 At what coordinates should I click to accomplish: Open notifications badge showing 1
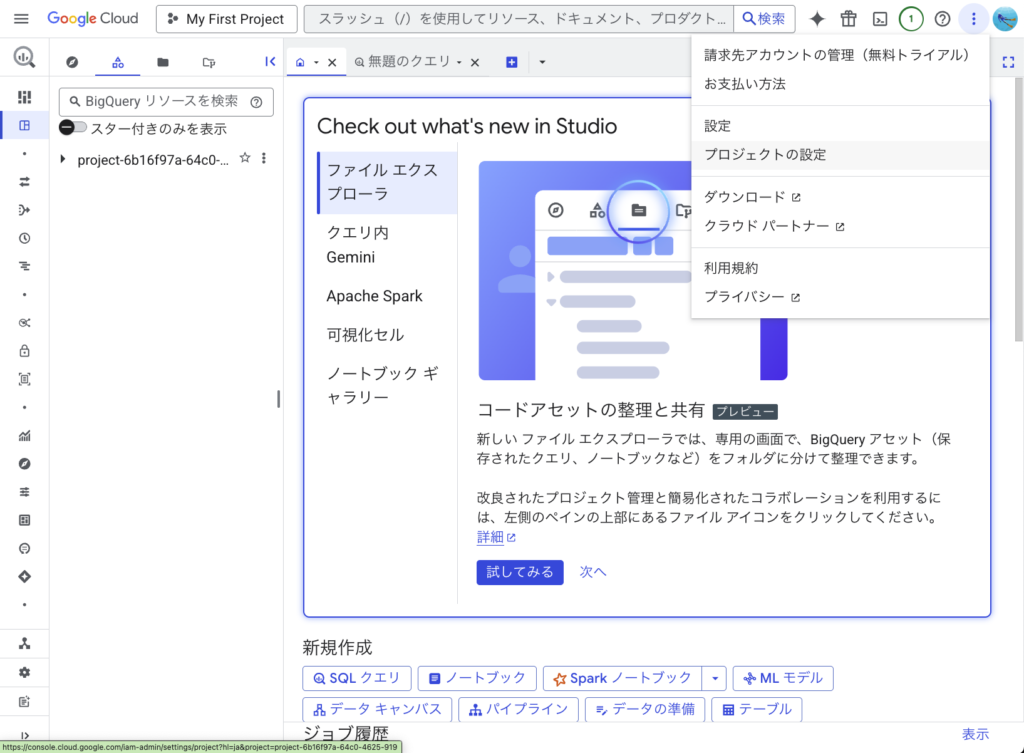point(911,19)
